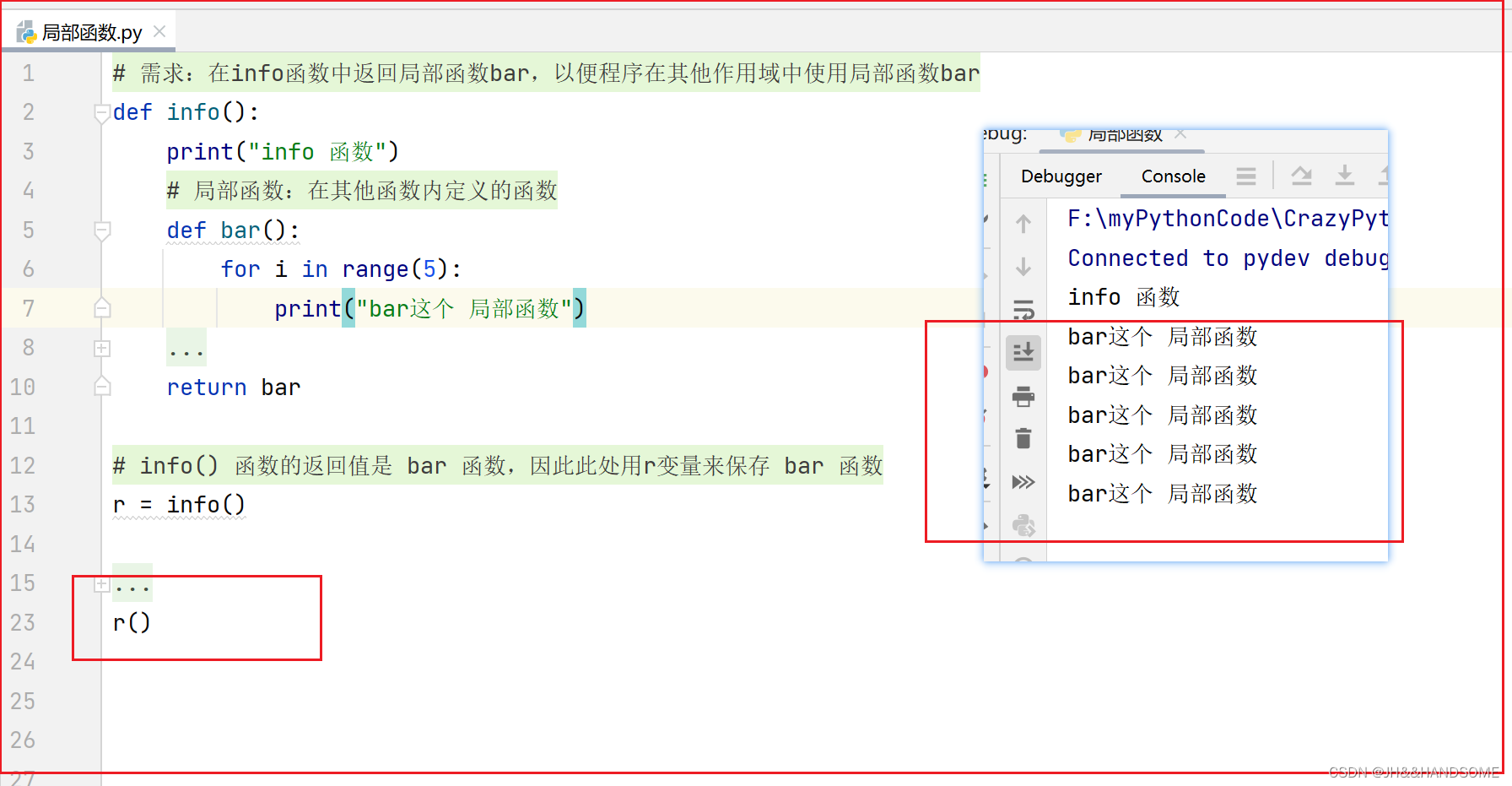Click gutter line number 13
The height and width of the screenshot is (786, 1512).
pyautogui.click(x=23, y=505)
